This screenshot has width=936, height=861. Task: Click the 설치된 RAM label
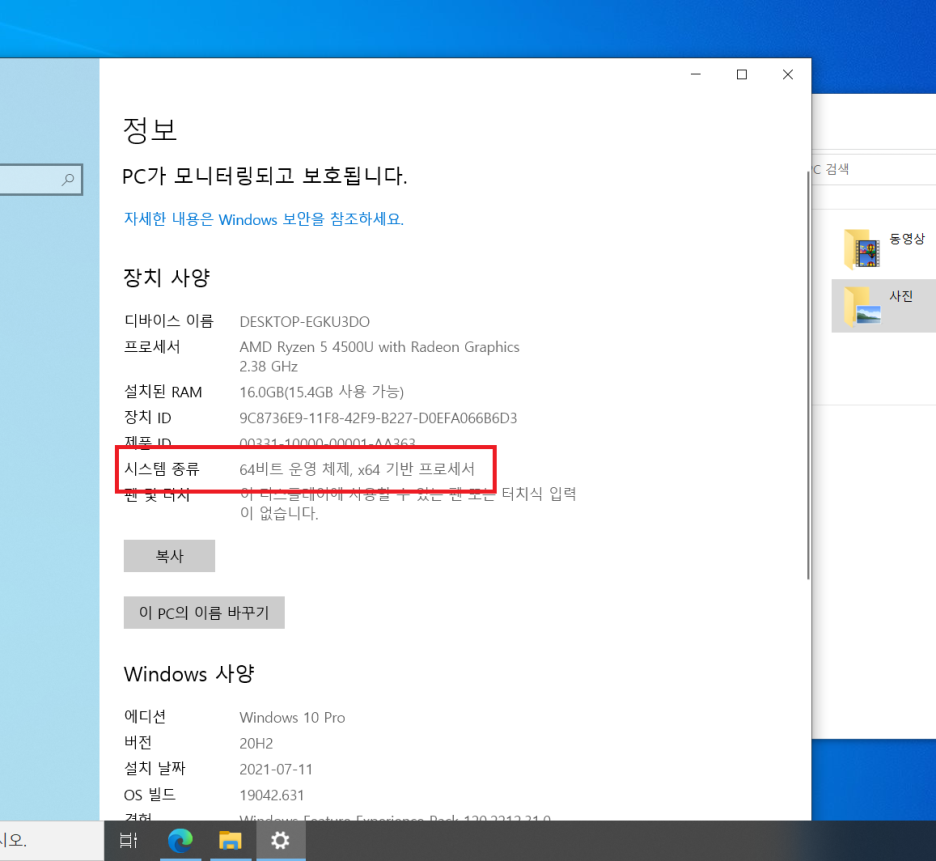(163, 392)
